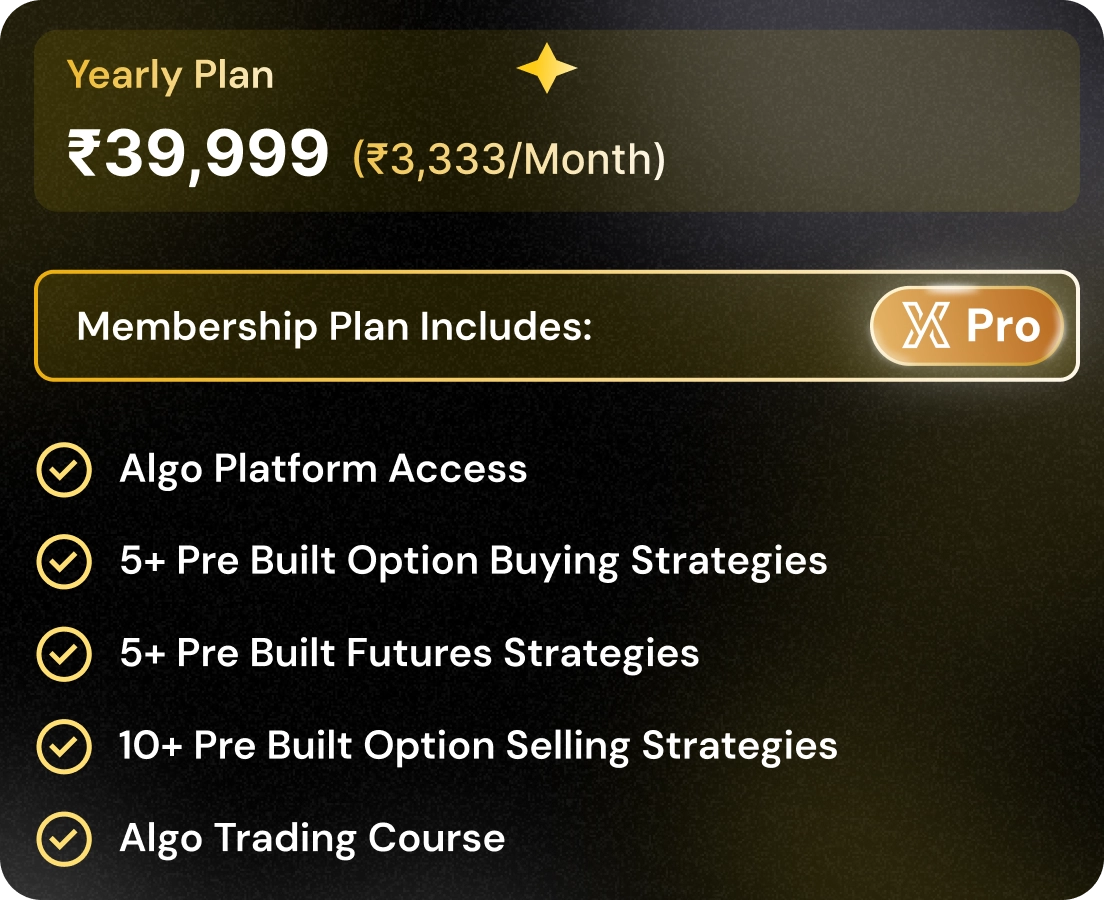Click the rupee symbol before 39,999

(x=82, y=156)
